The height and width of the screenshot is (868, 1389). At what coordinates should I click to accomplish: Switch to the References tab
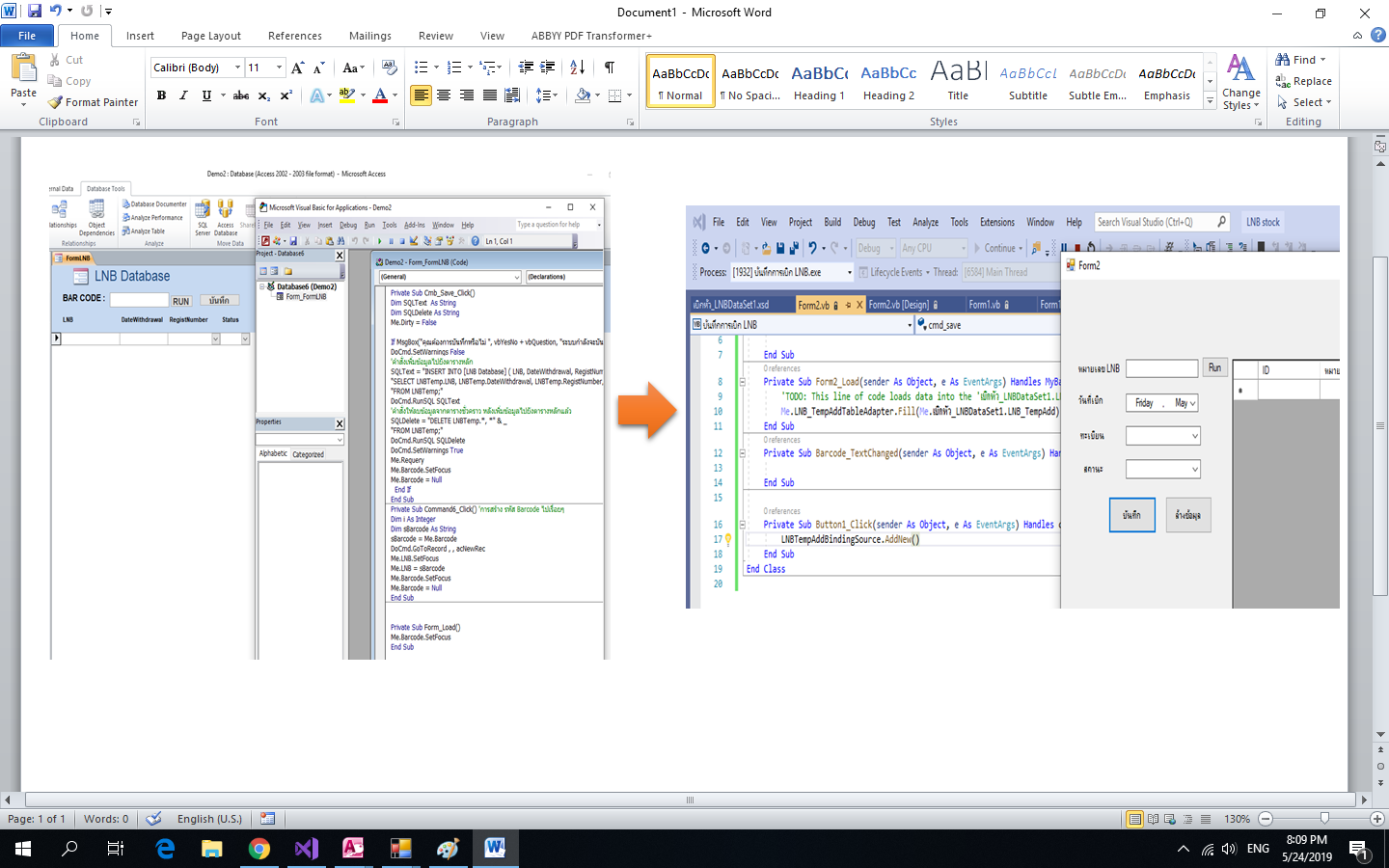[295, 36]
